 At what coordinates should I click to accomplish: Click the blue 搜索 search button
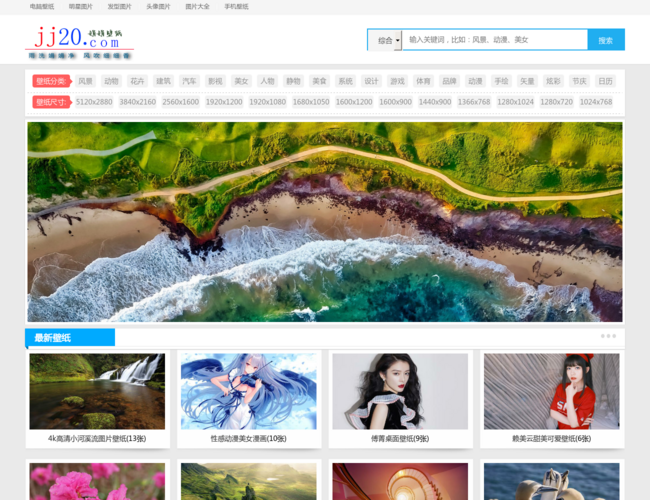click(606, 40)
